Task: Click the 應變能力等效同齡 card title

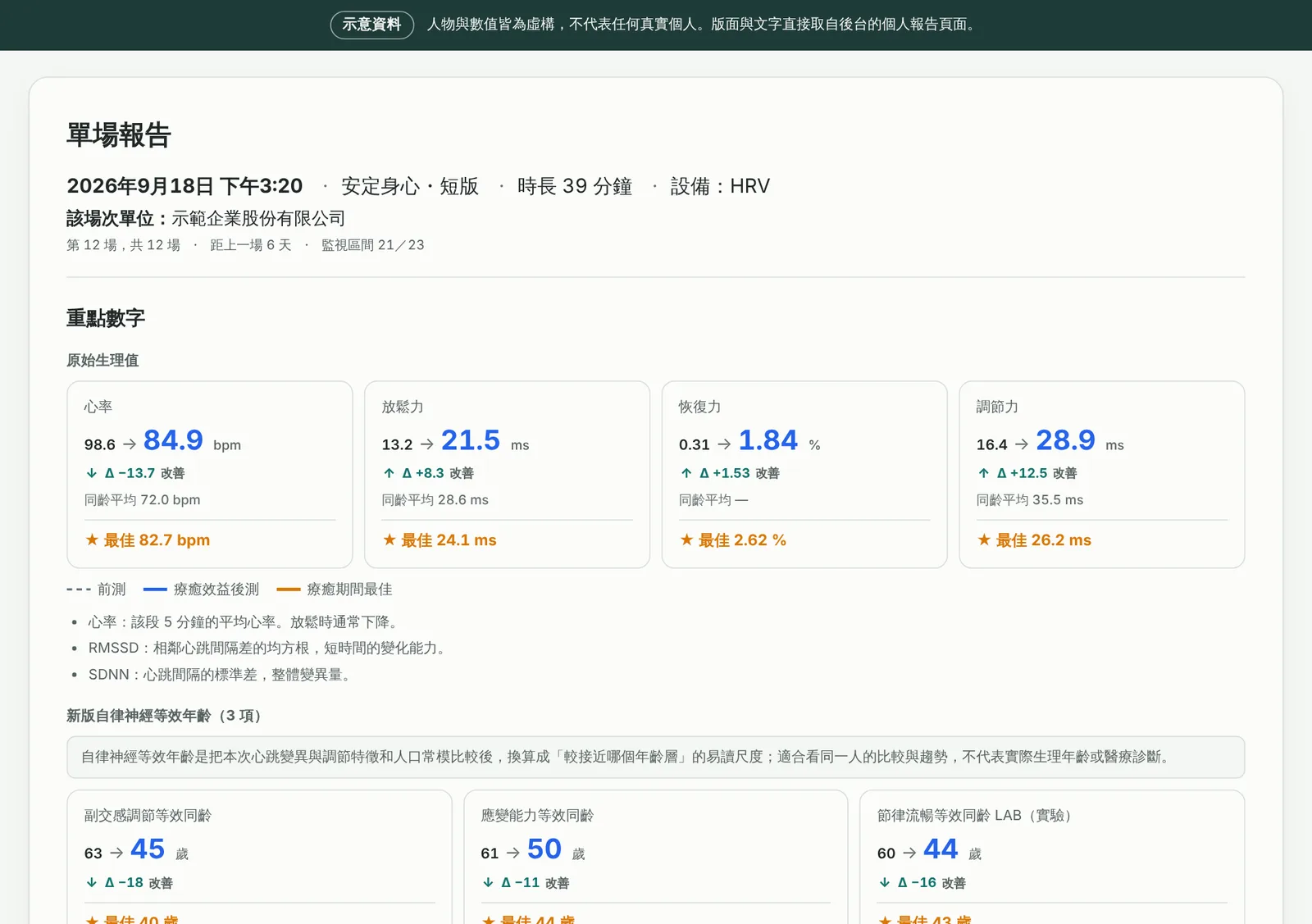Action: point(537,816)
